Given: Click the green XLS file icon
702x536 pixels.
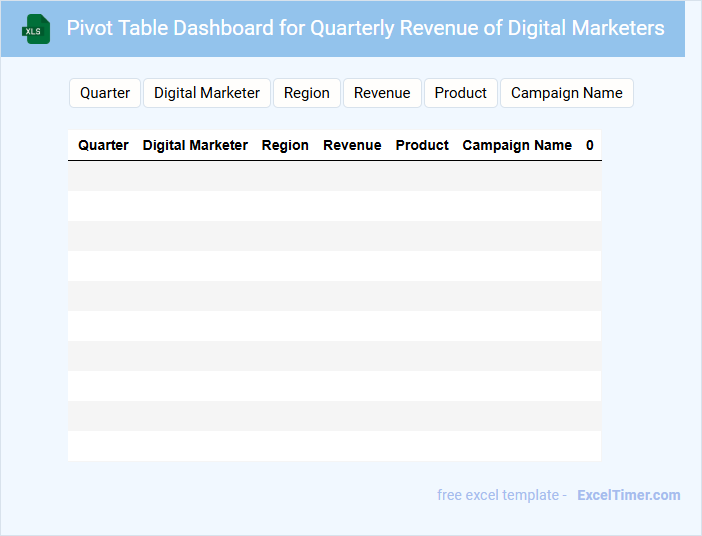Looking at the screenshot, I should click(x=37, y=30).
